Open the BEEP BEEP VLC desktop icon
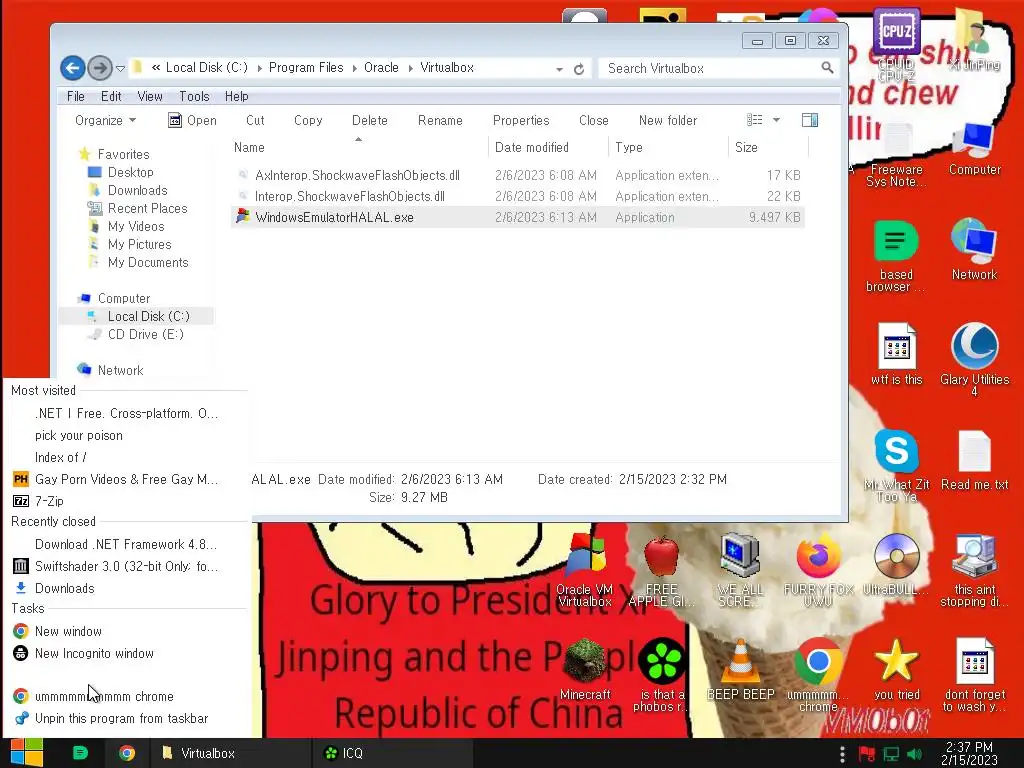This screenshot has width=1024, height=768. 741,669
